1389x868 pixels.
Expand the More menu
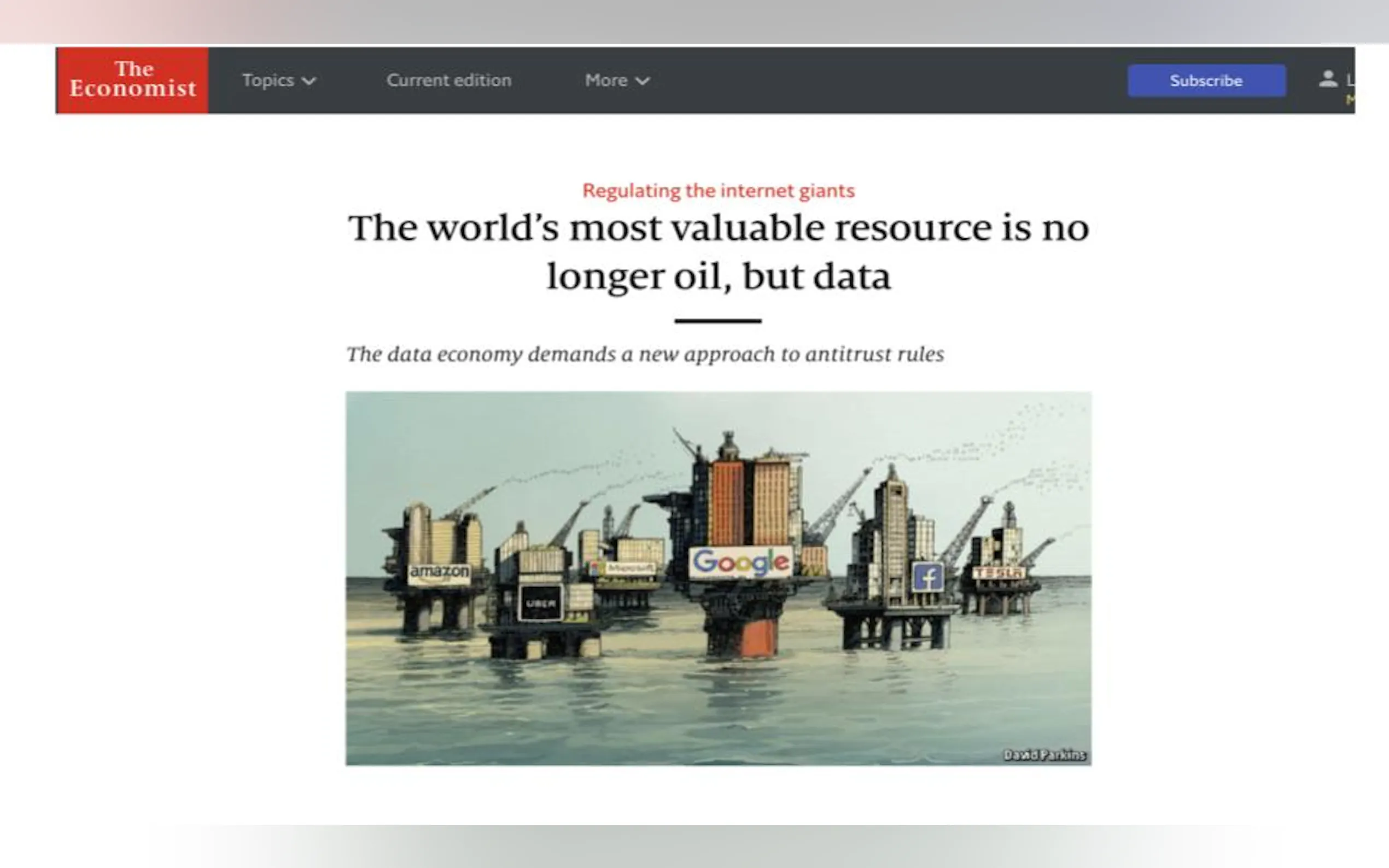point(617,80)
